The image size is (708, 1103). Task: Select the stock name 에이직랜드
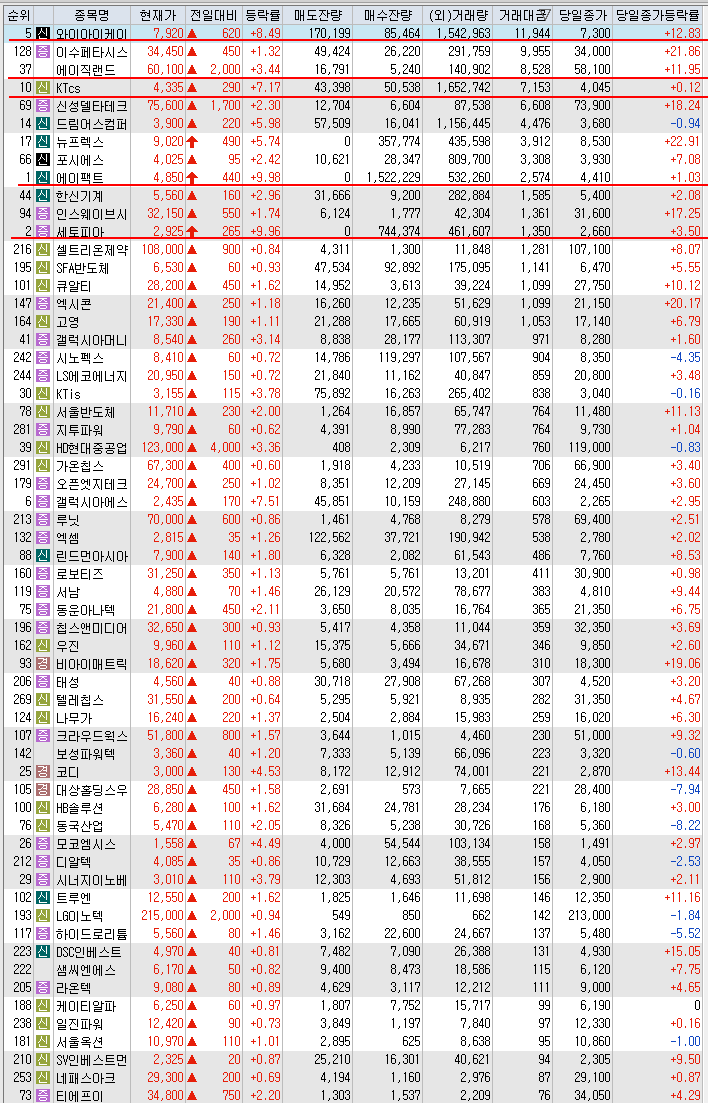(x=86, y=70)
